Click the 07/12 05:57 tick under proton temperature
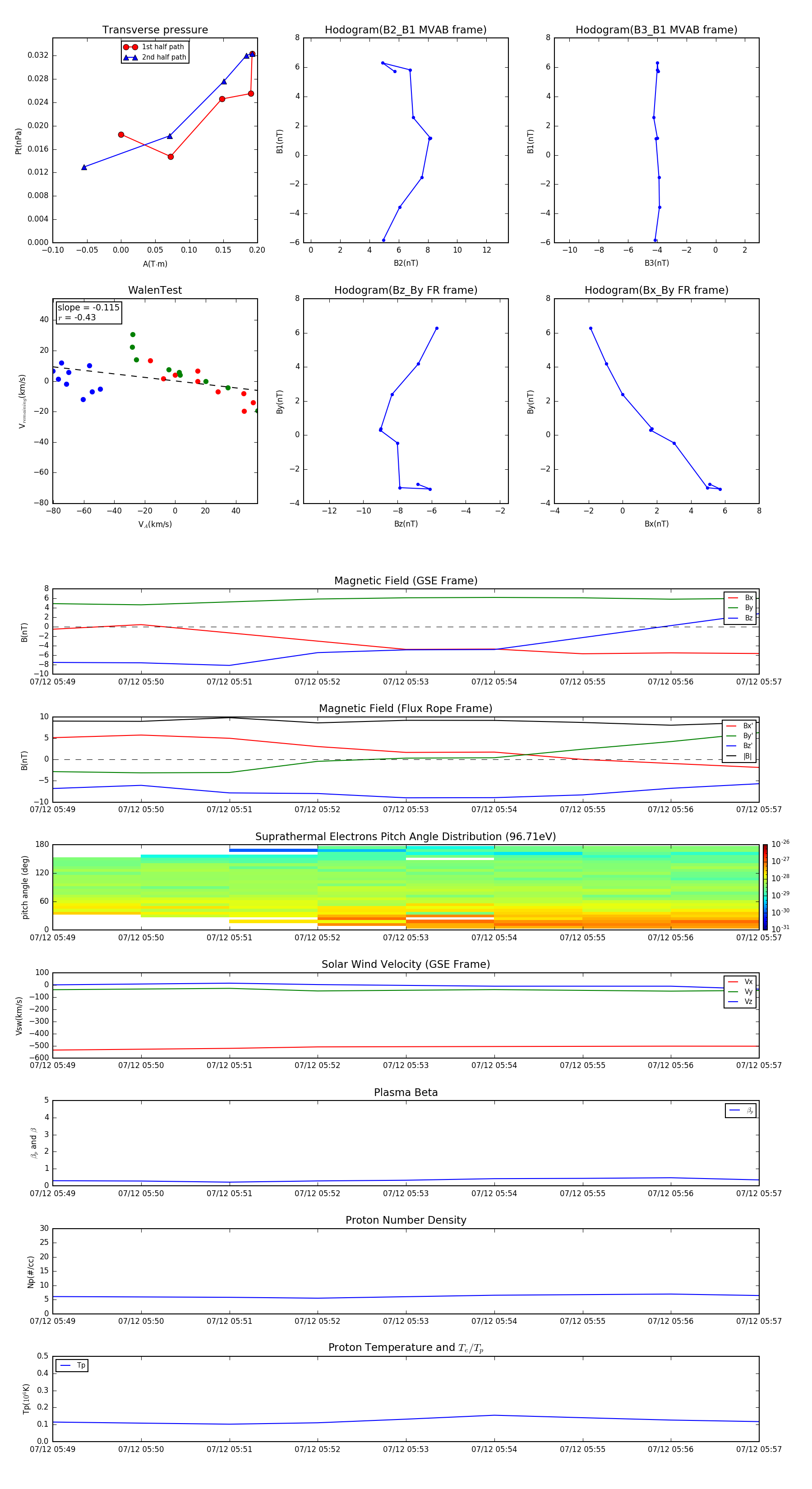The image size is (812, 1489). coord(759,1449)
